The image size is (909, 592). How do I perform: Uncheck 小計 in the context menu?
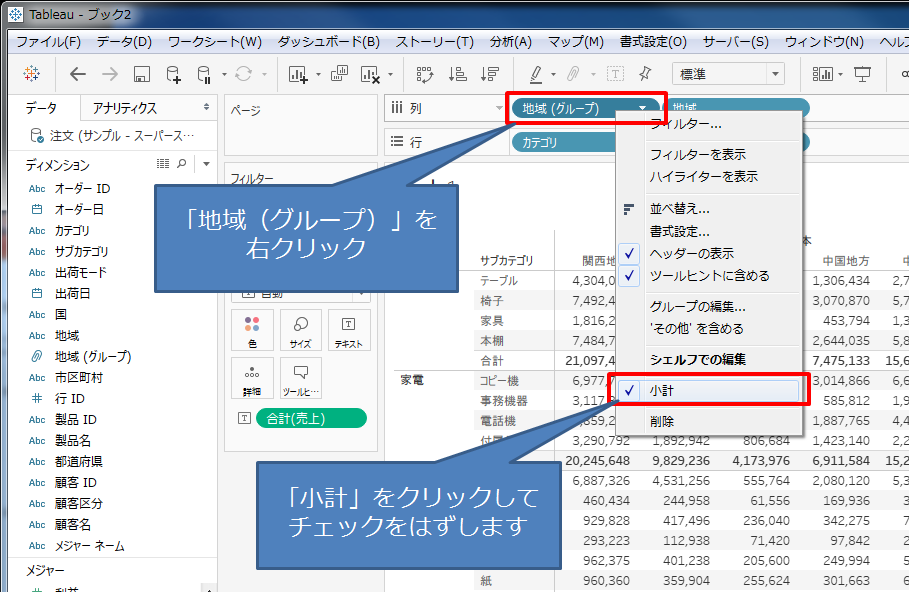[661, 390]
